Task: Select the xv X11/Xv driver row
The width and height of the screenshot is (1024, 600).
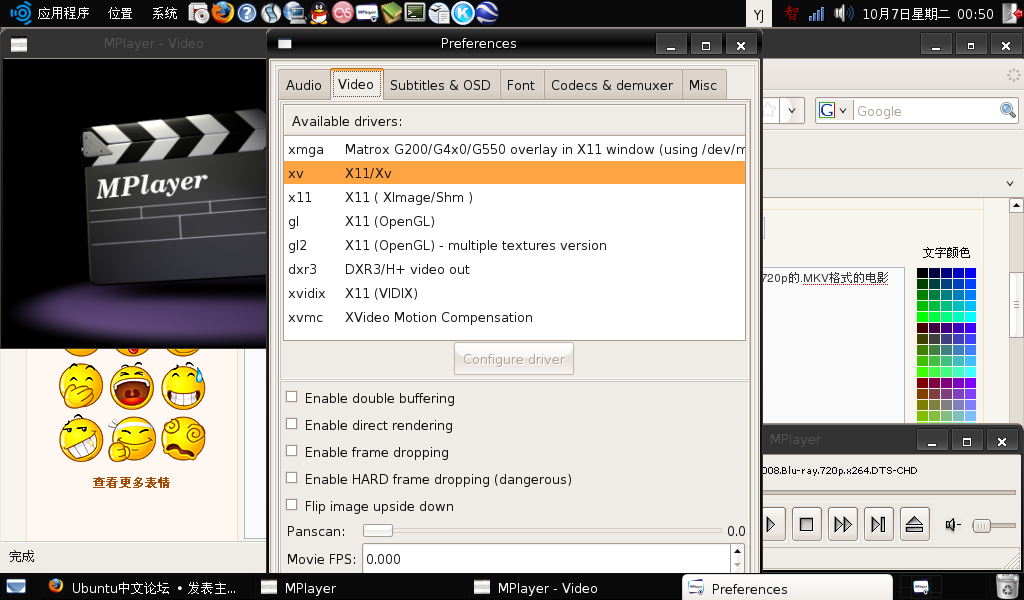Action: 515,173
